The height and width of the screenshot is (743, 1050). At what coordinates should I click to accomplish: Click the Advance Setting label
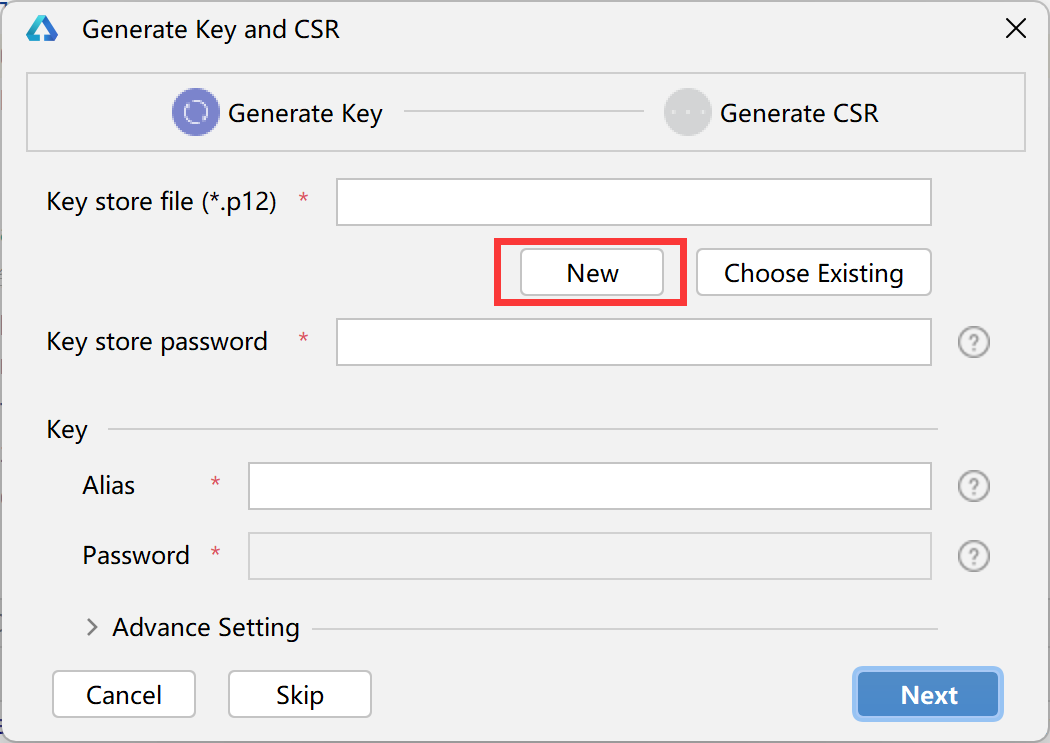coord(206,627)
